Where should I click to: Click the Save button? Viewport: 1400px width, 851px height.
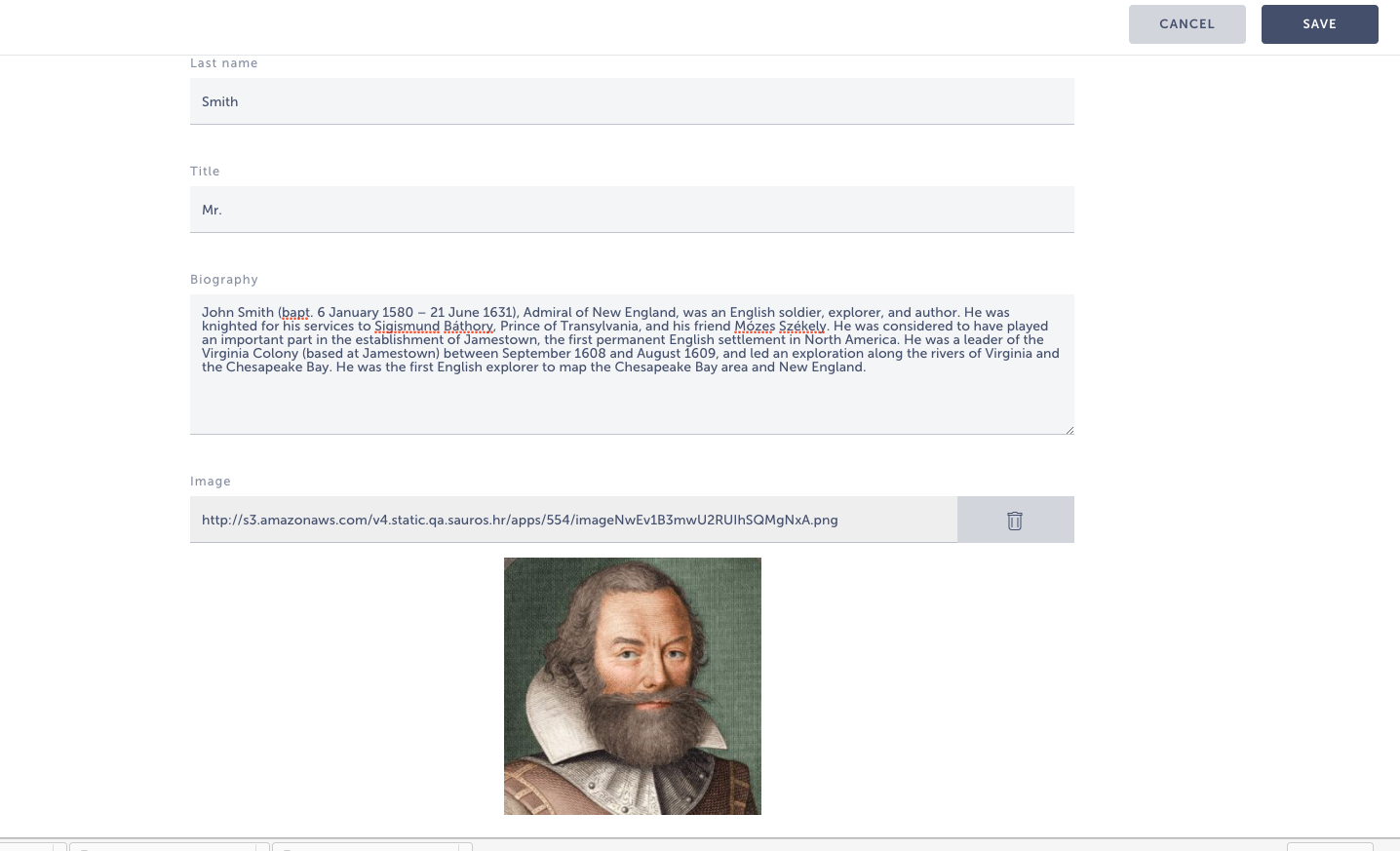tap(1319, 24)
